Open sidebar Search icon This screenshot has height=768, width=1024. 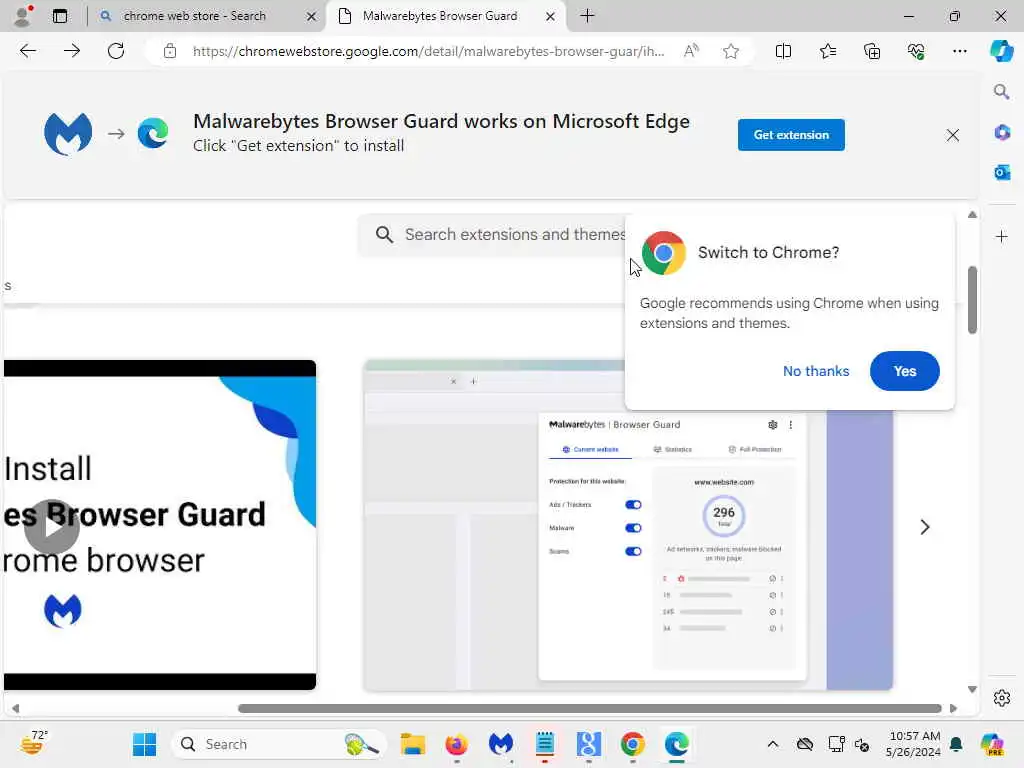1001,91
